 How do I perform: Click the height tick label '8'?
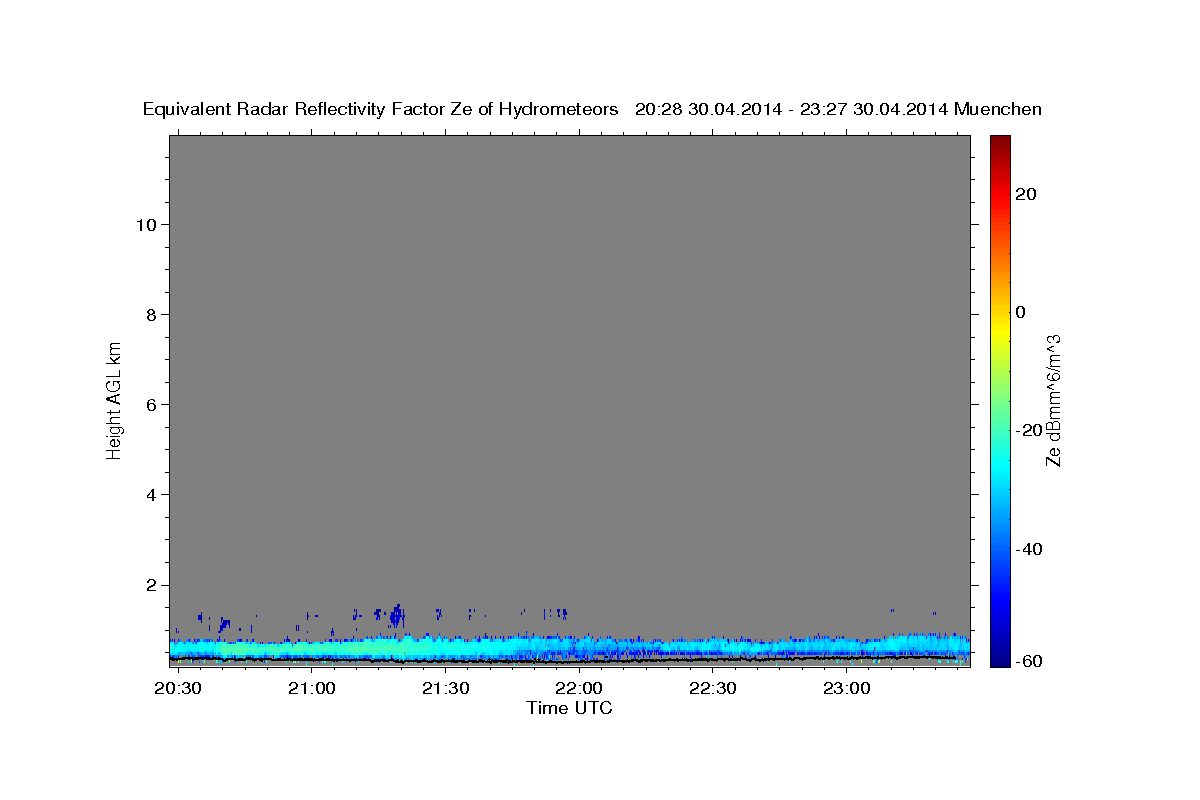[x=149, y=314]
